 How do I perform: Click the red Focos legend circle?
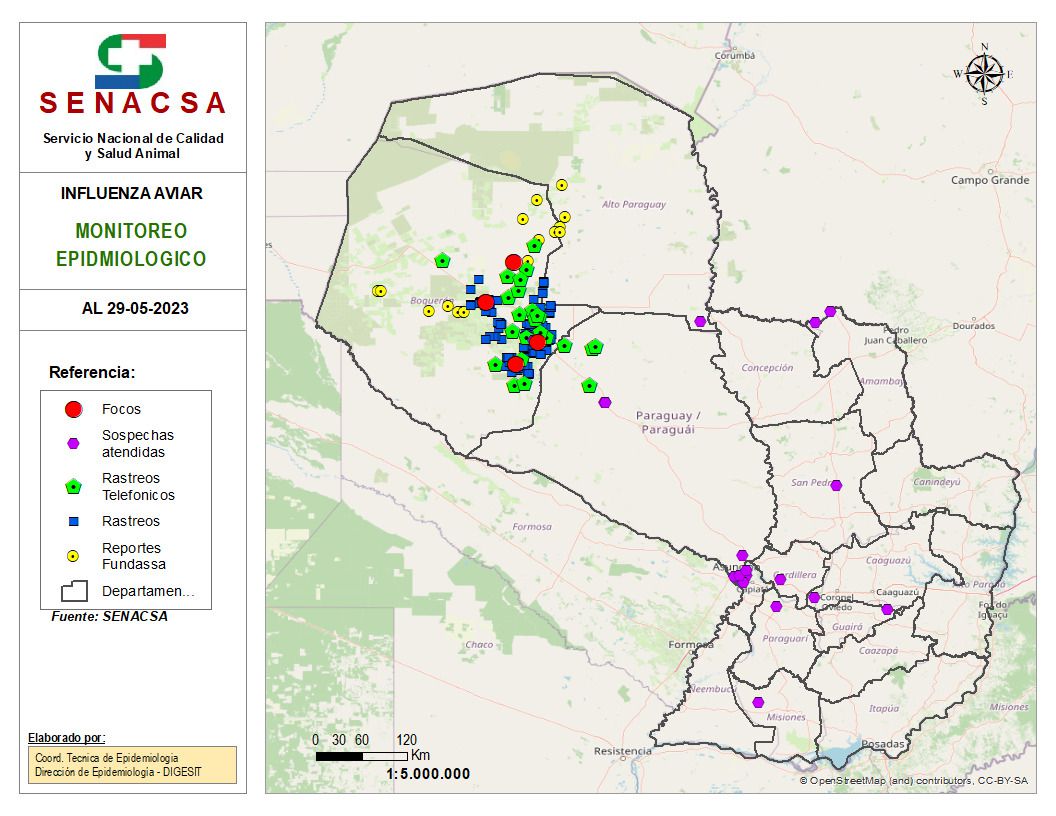click(73, 409)
